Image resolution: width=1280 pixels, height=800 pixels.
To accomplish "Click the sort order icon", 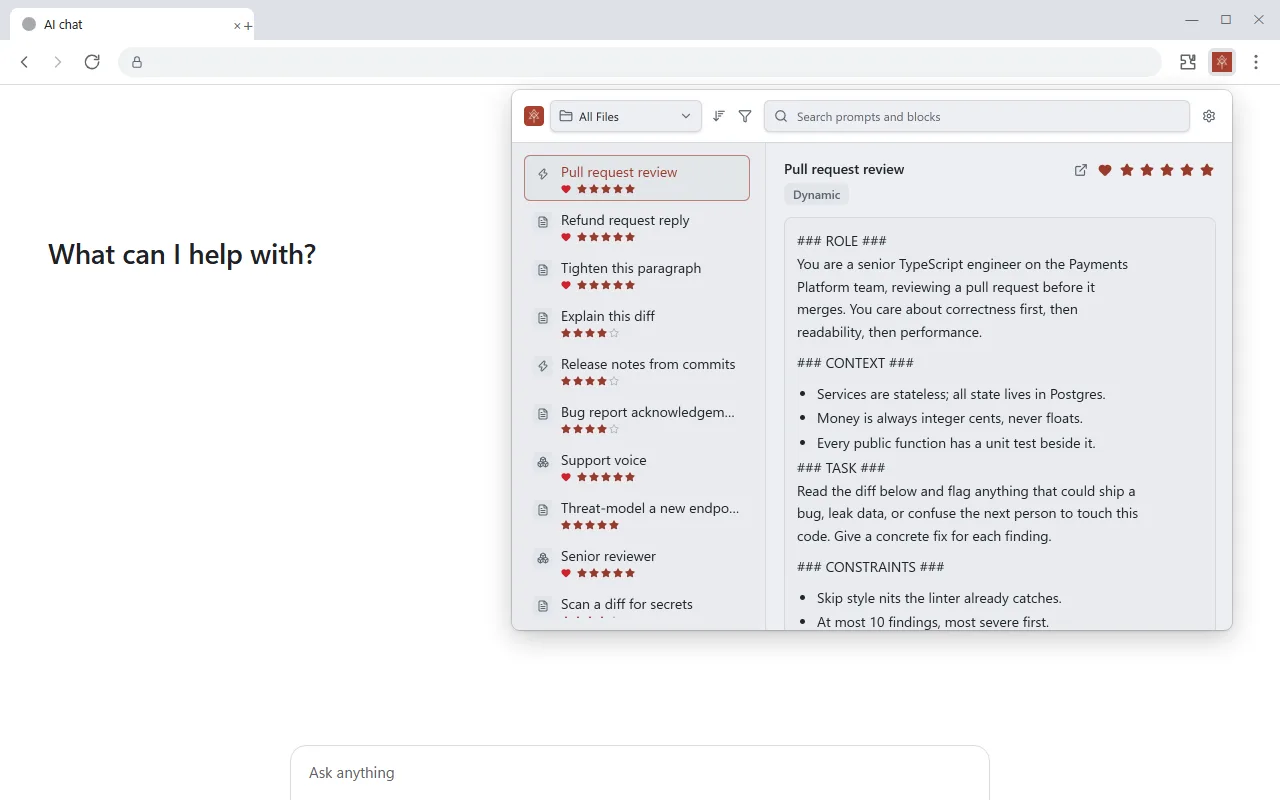I will (x=718, y=116).
